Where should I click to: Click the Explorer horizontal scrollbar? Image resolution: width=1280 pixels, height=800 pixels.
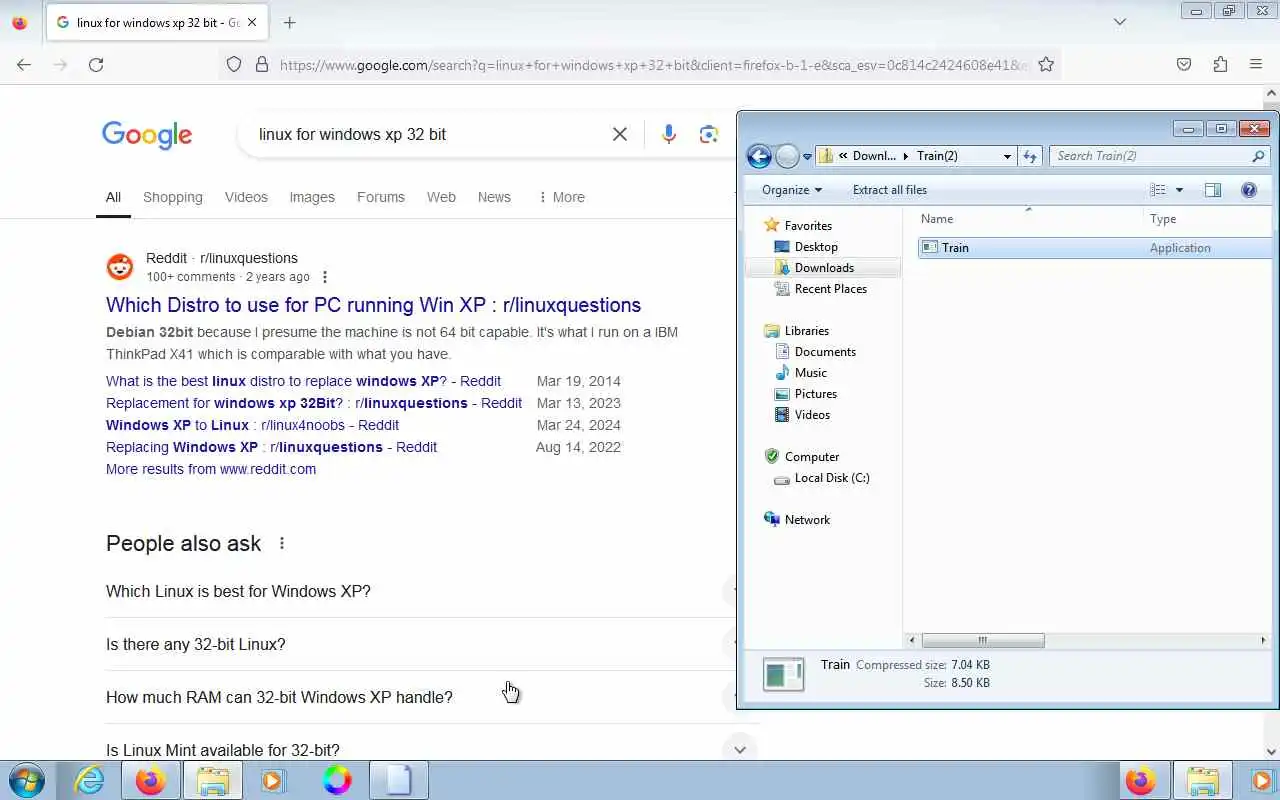pos(983,640)
